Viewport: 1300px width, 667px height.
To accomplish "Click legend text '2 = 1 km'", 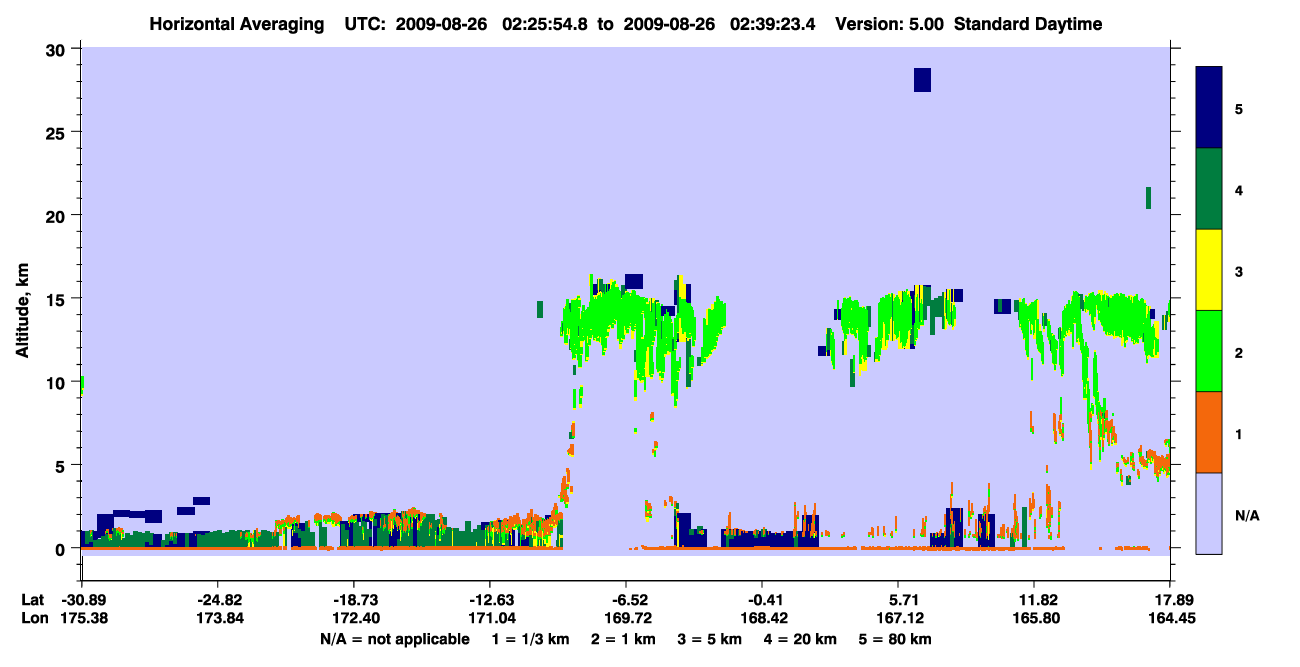I will (623, 638).
